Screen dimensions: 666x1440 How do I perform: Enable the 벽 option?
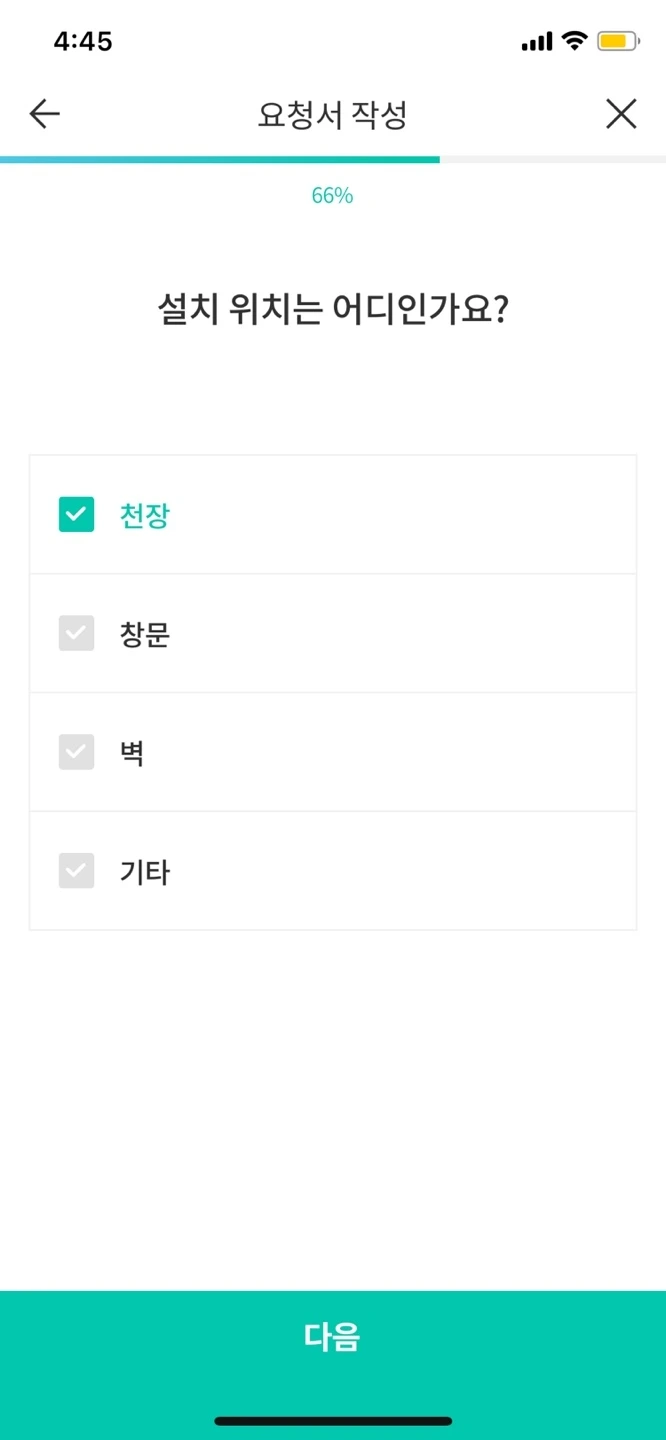(77, 751)
